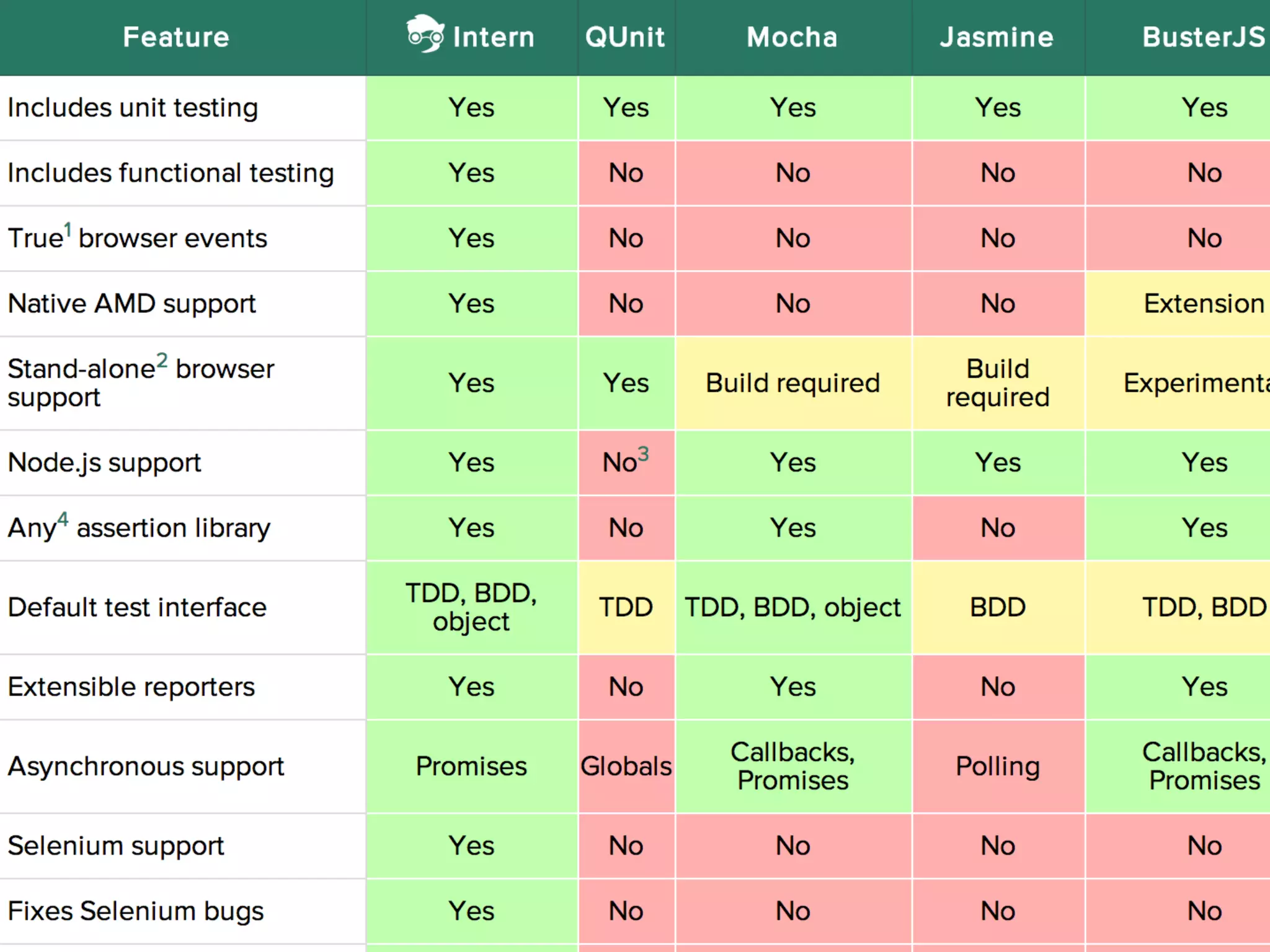This screenshot has width=1270, height=952.
Task: Select the Mocha column header
Action: (792, 37)
